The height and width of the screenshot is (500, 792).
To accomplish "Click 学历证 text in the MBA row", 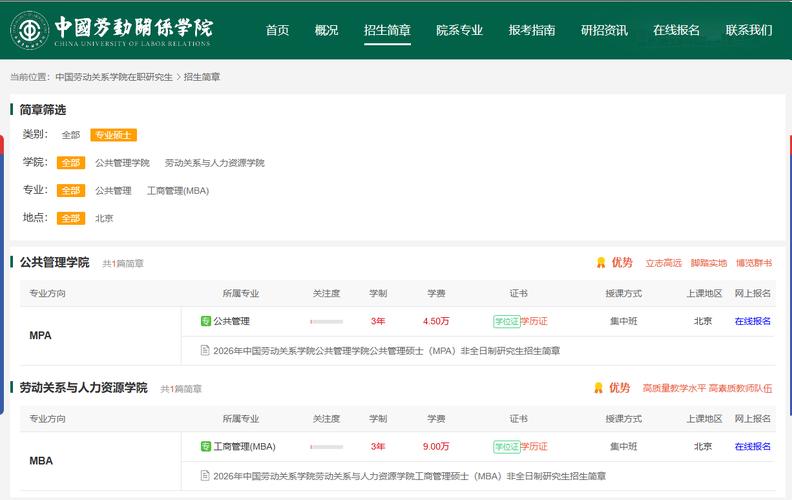I will click(534, 446).
